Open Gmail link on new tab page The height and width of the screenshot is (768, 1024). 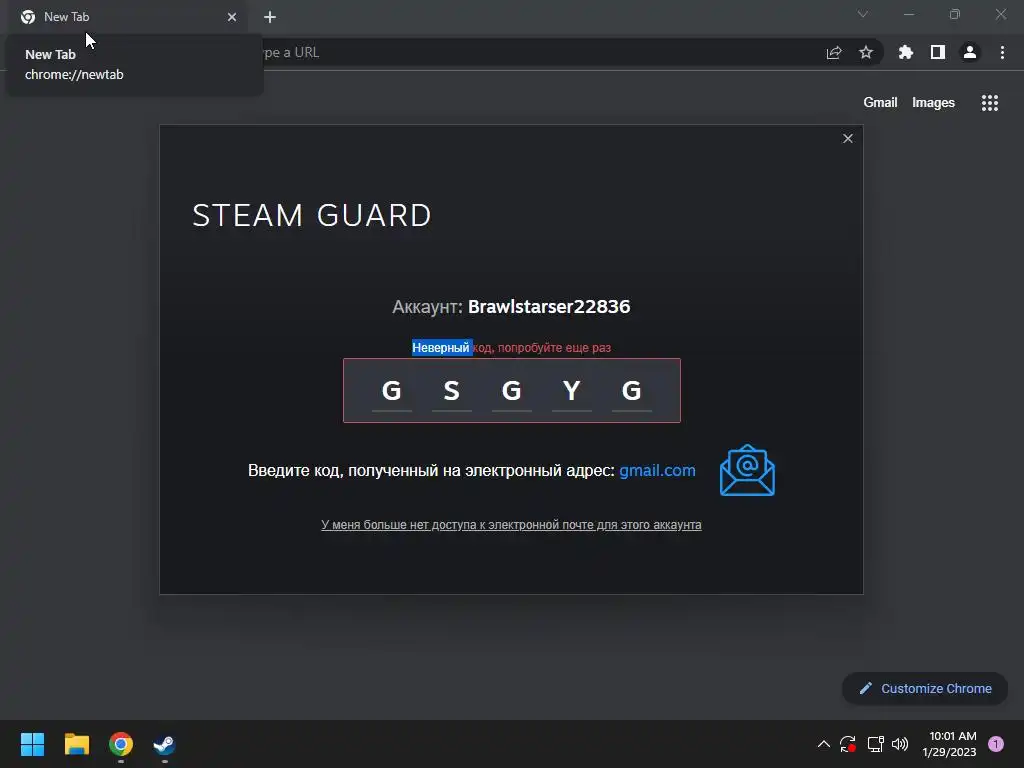pos(880,103)
